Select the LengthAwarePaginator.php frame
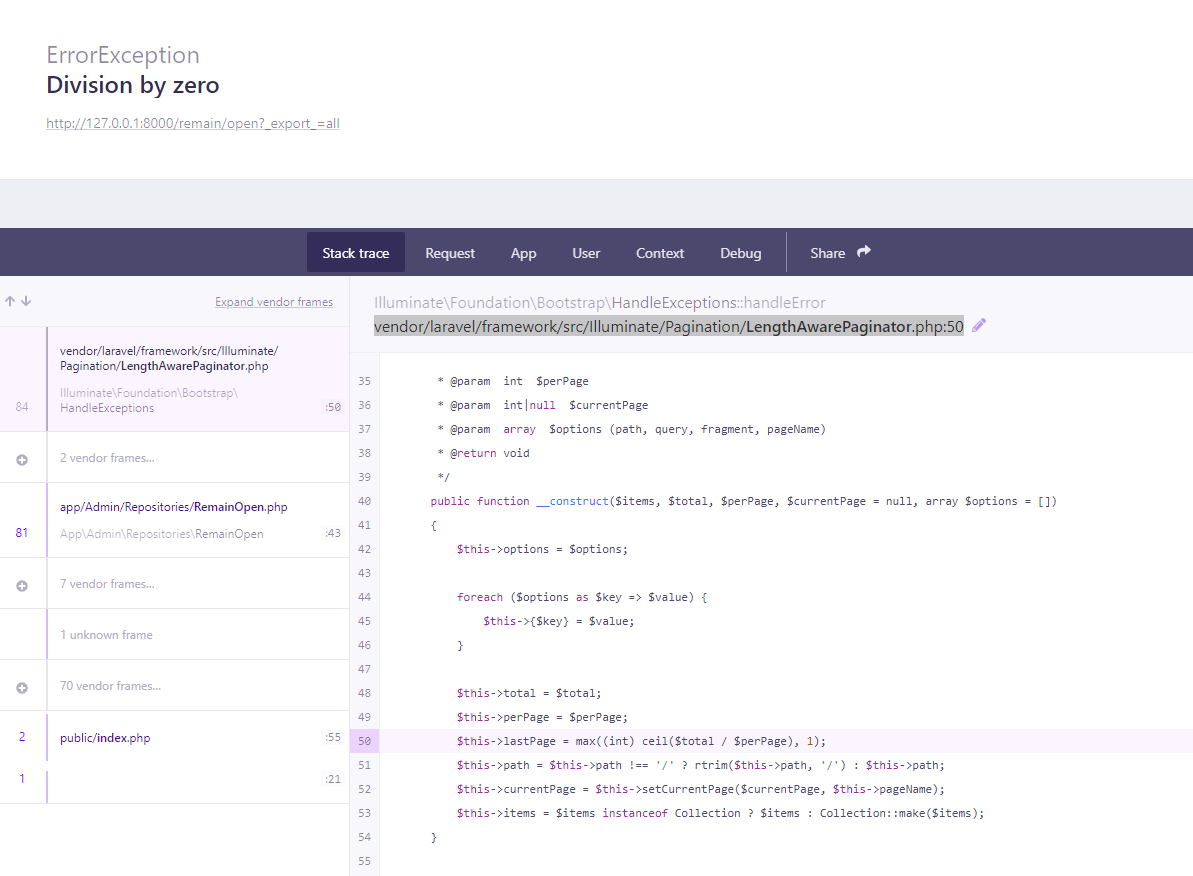Screen dimensions: 1193x876 [x=175, y=379]
